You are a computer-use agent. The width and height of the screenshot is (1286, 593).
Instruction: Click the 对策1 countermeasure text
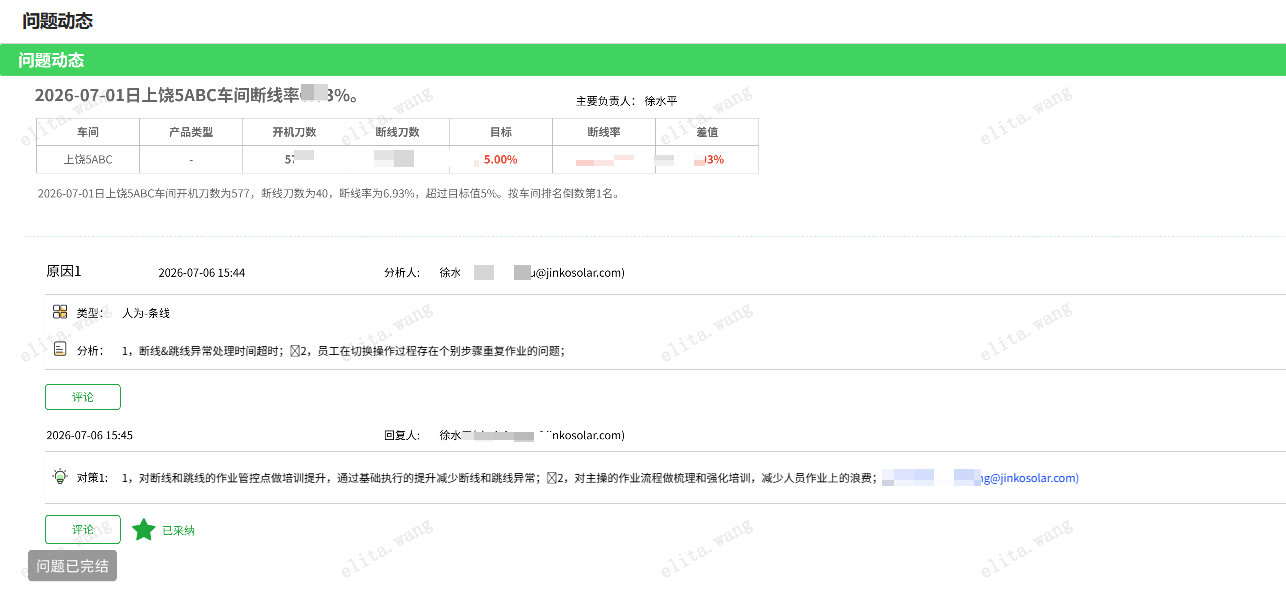click(499, 478)
